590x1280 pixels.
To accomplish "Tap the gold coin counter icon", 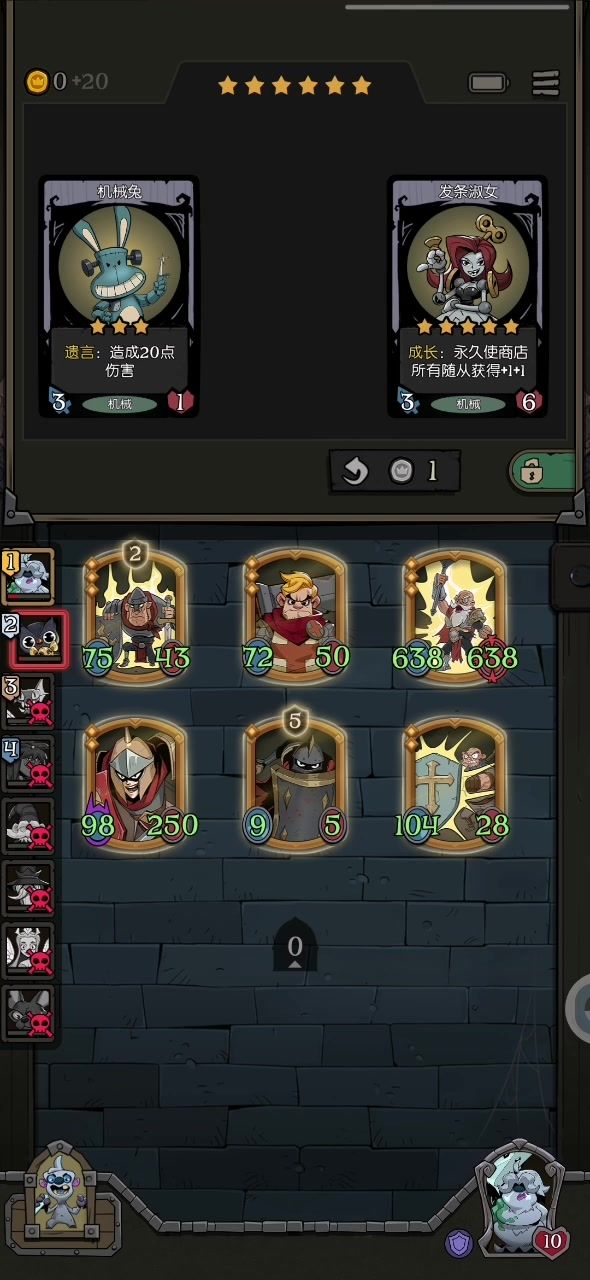I will (37, 81).
